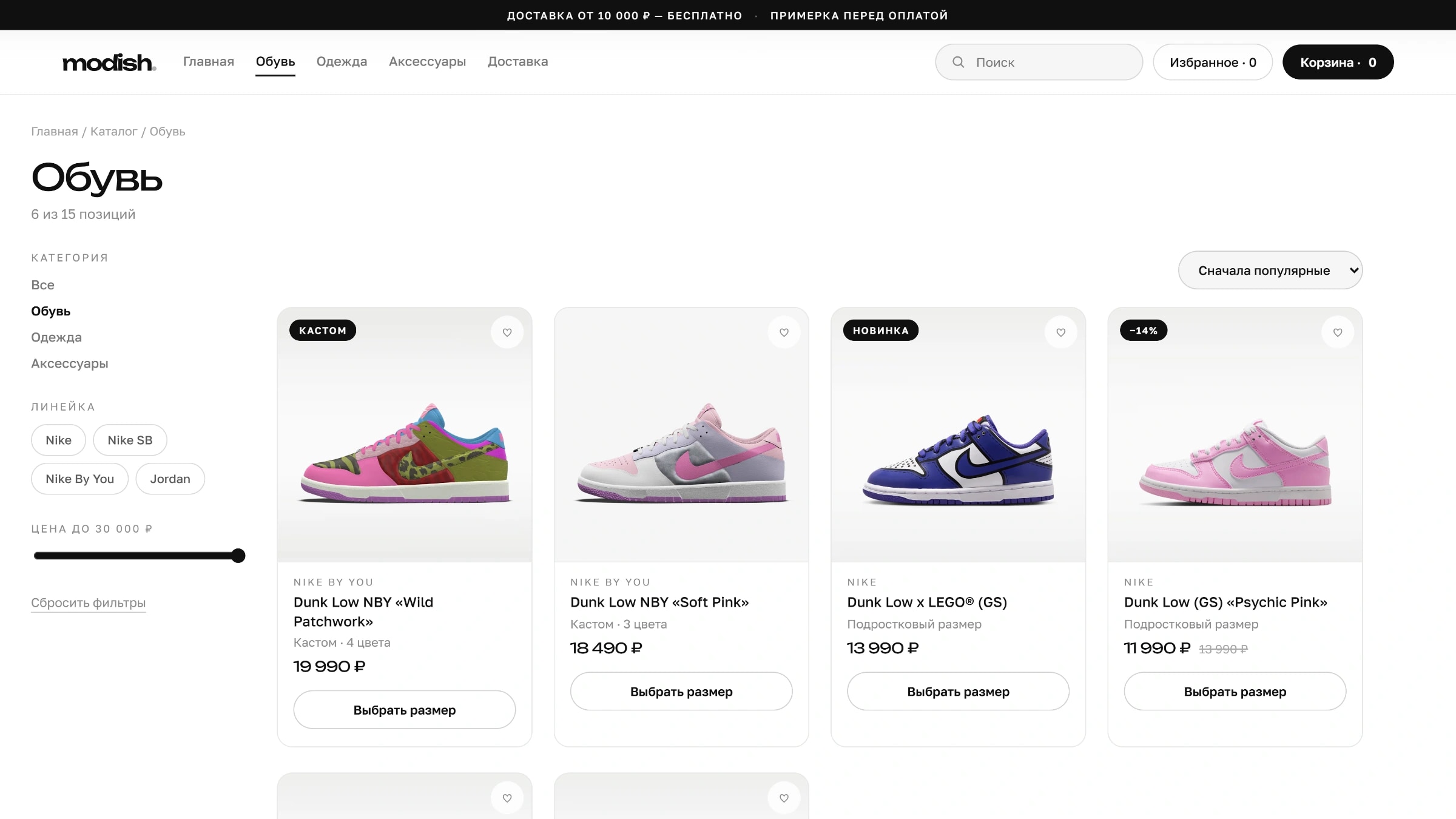Screen dimensions: 1456x819
Task: Open the Избранное favorites button
Action: pyautogui.click(x=1212, y=62)
